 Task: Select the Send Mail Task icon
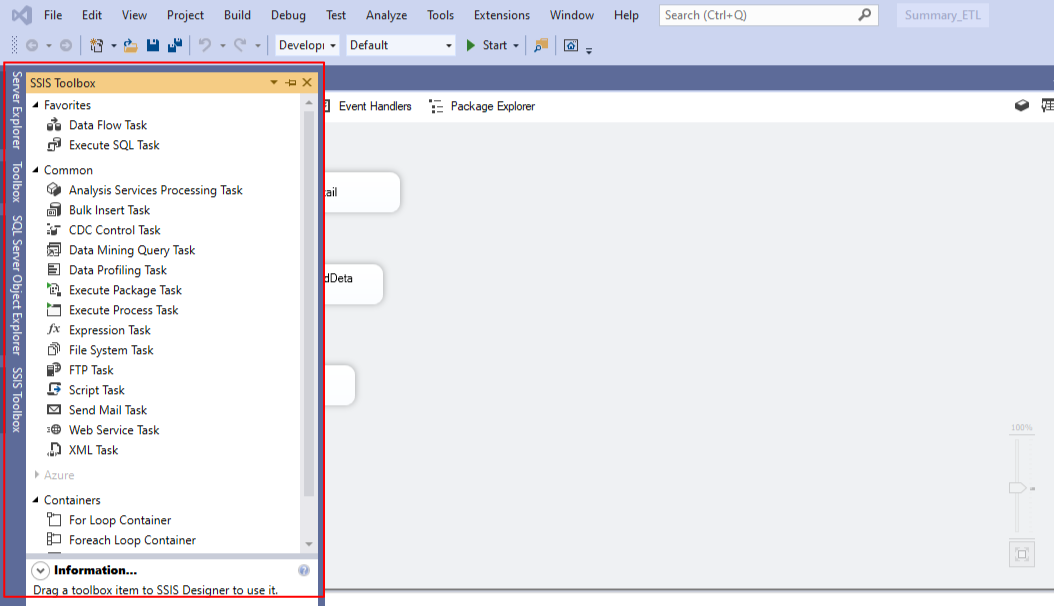tap(54, 410)
